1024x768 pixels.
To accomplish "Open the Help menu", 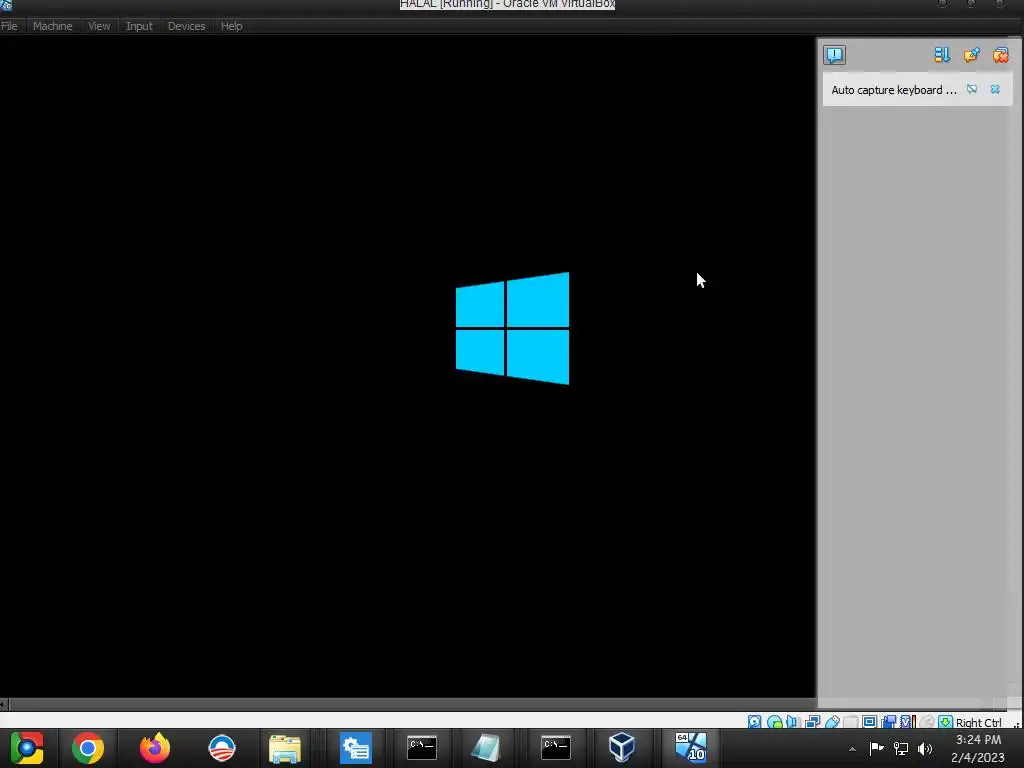I will (x=231, y=26).
